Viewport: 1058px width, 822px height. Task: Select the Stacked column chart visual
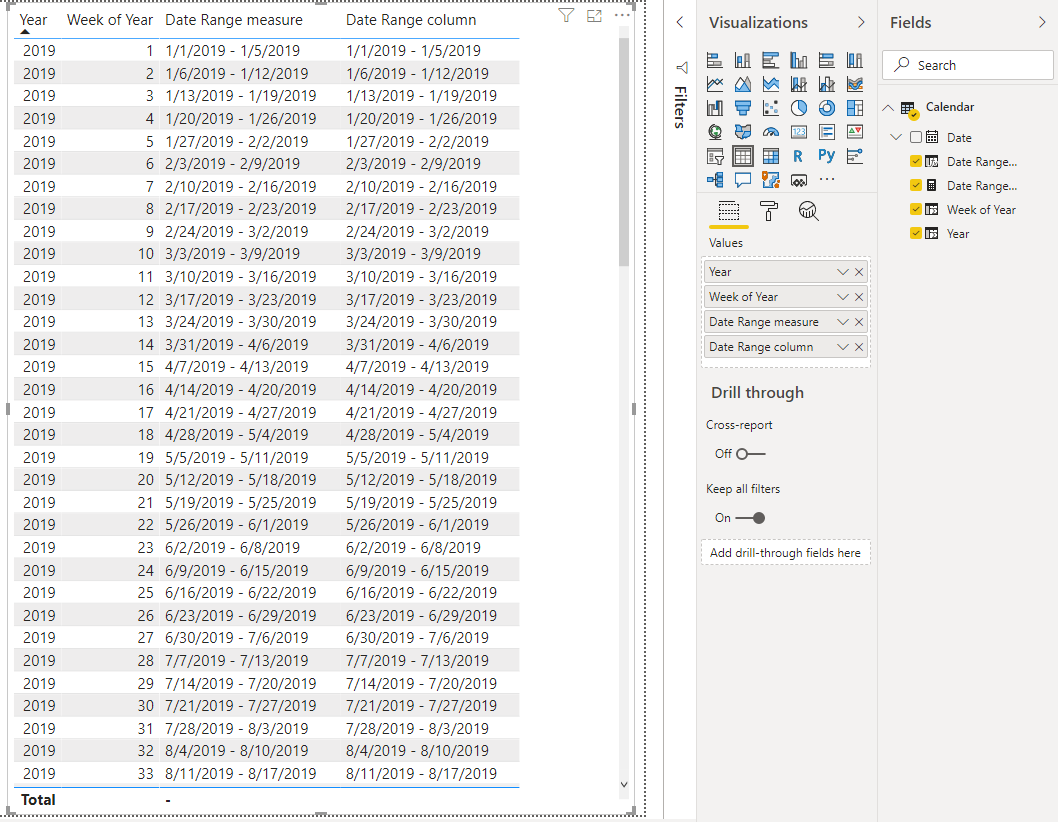click(x=743, y=60)
